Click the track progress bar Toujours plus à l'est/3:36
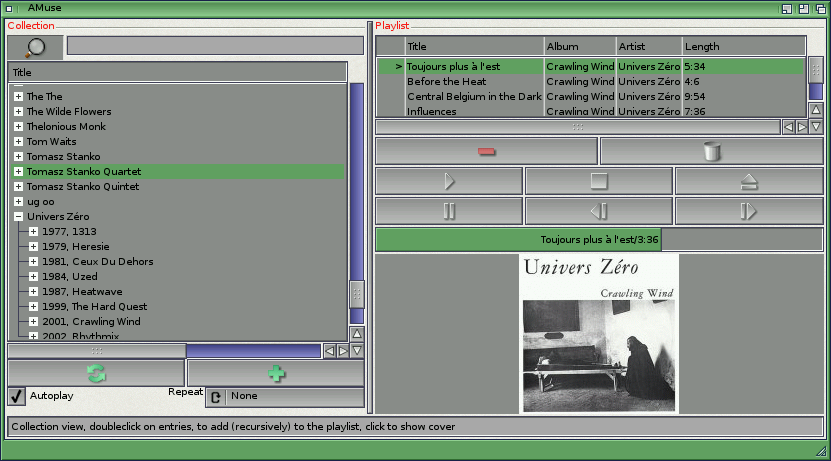The height and width of the screenshot is (461, 831). pyautogui.click(x=599, y=240)
